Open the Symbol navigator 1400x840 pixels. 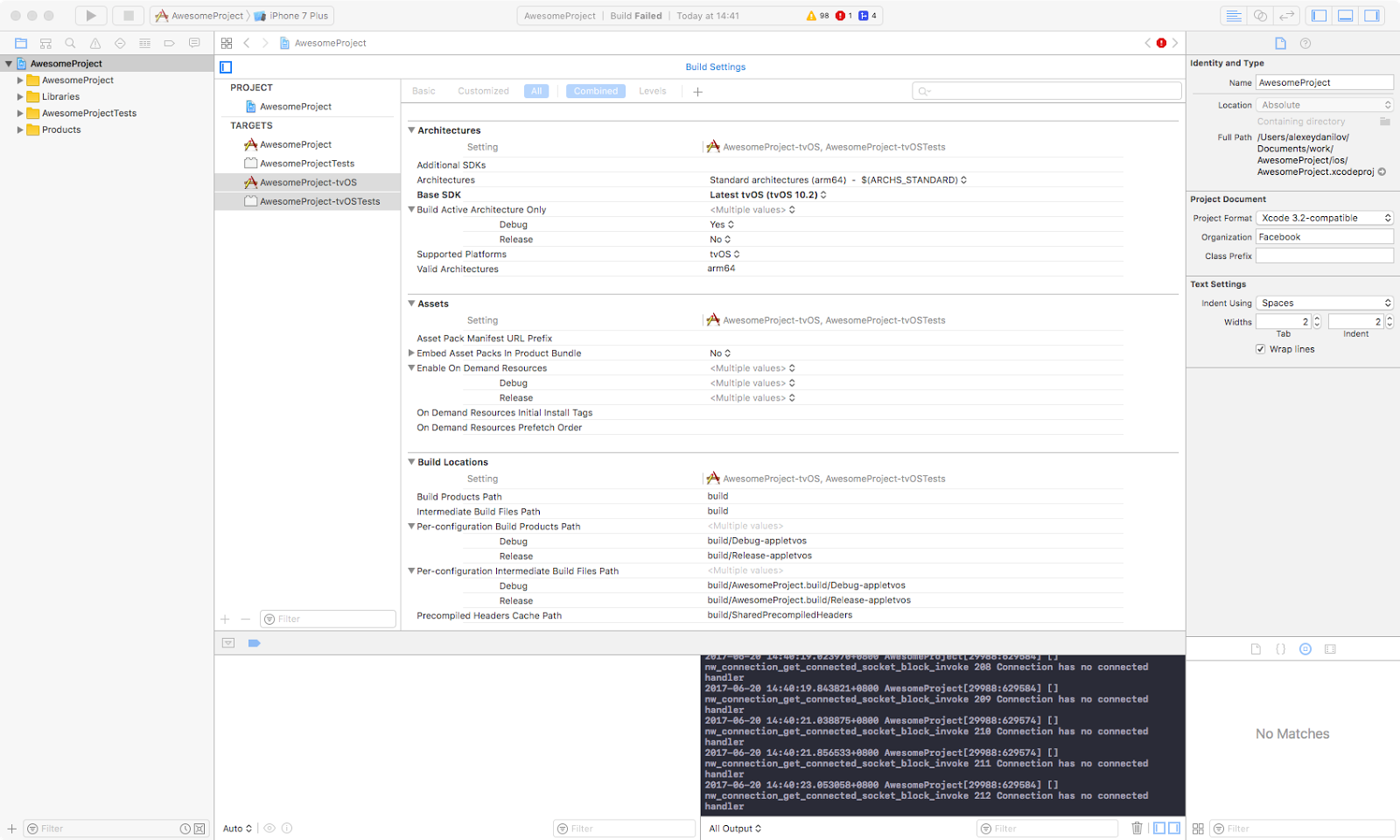(x=45, y=43)
